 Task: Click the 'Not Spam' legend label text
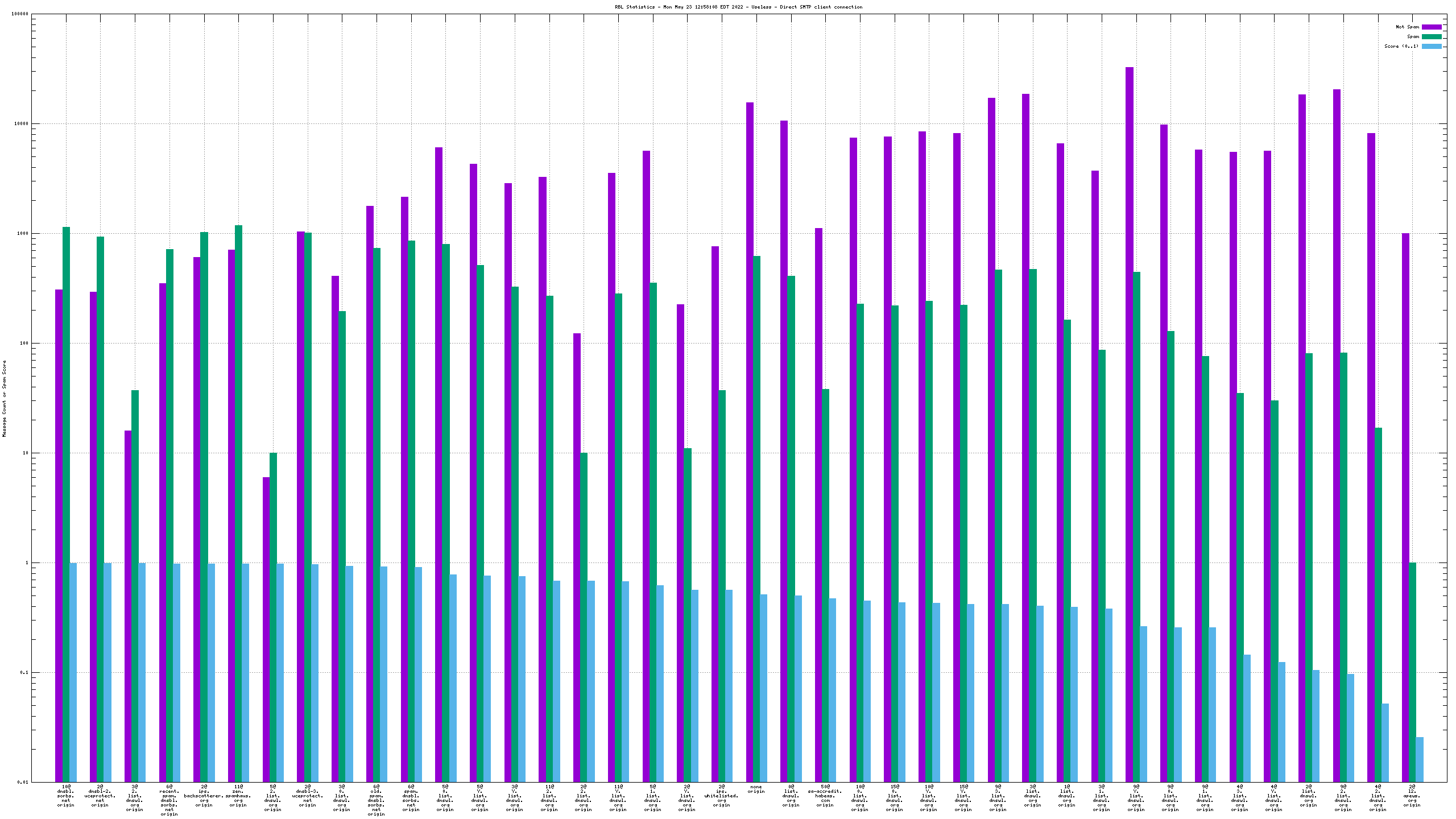pos(1407,27)
